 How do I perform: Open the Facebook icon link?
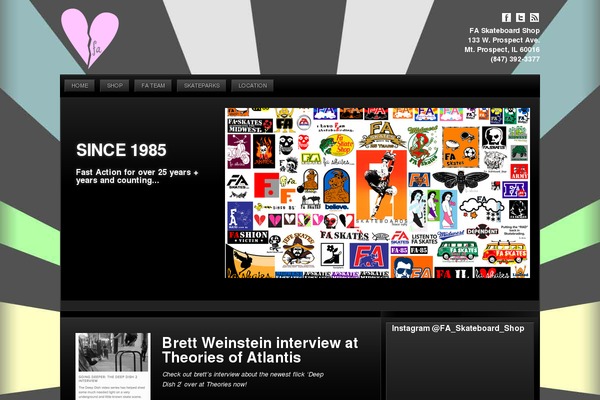[x=506, y=17]
